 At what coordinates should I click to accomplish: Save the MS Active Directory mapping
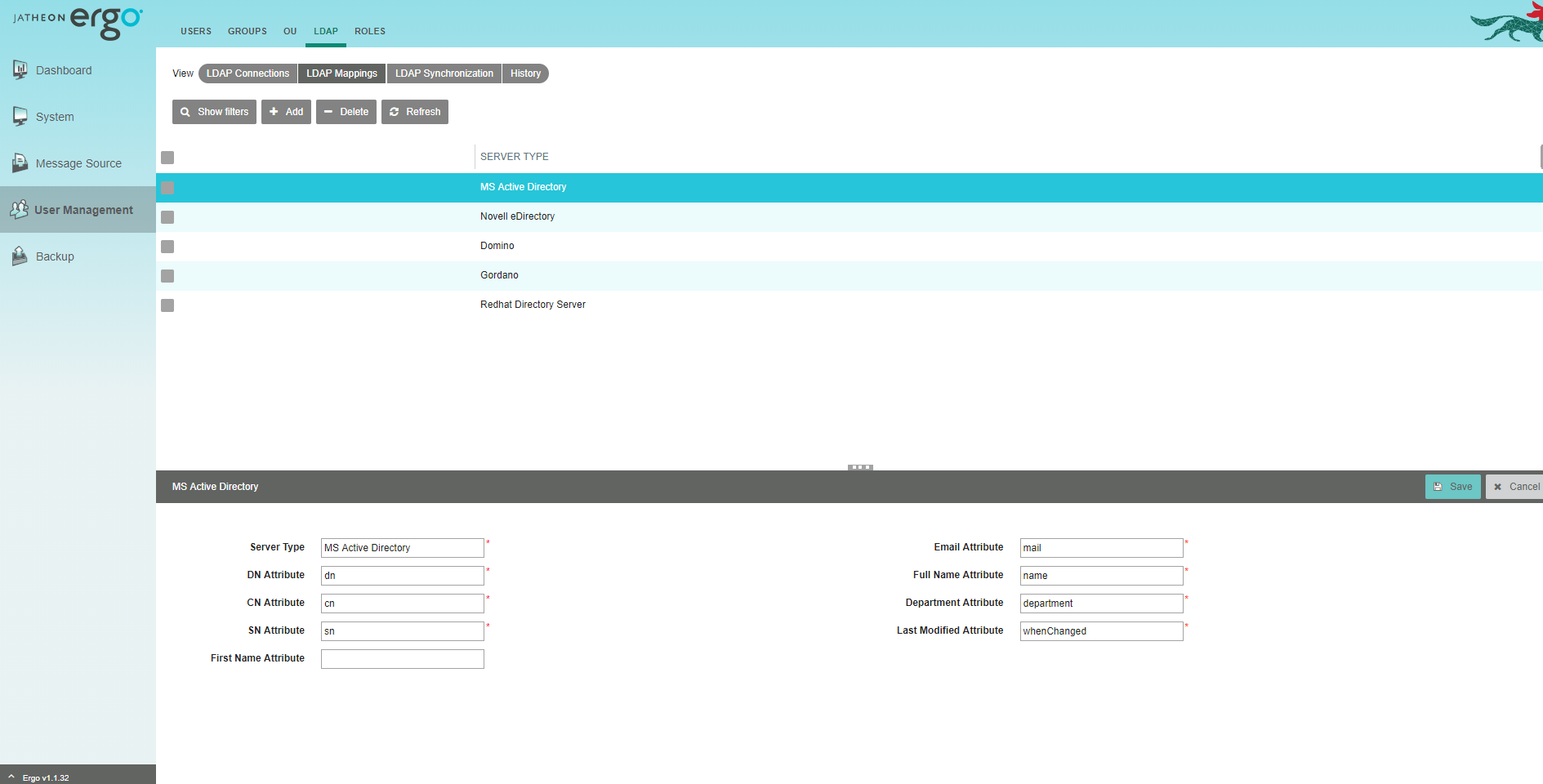click(1452, 487)
